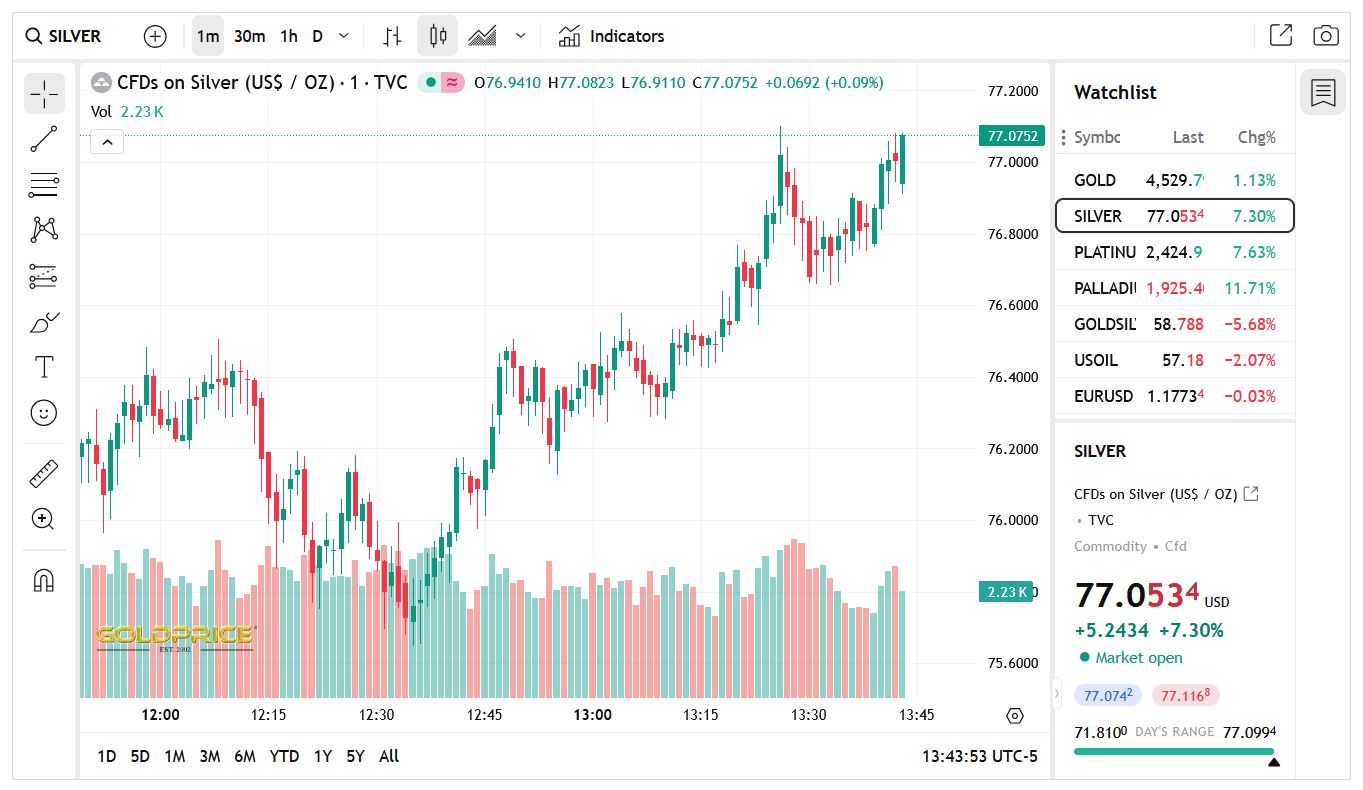Set the range to 1D
This screenshot has width=1363, height=790.
107,756
